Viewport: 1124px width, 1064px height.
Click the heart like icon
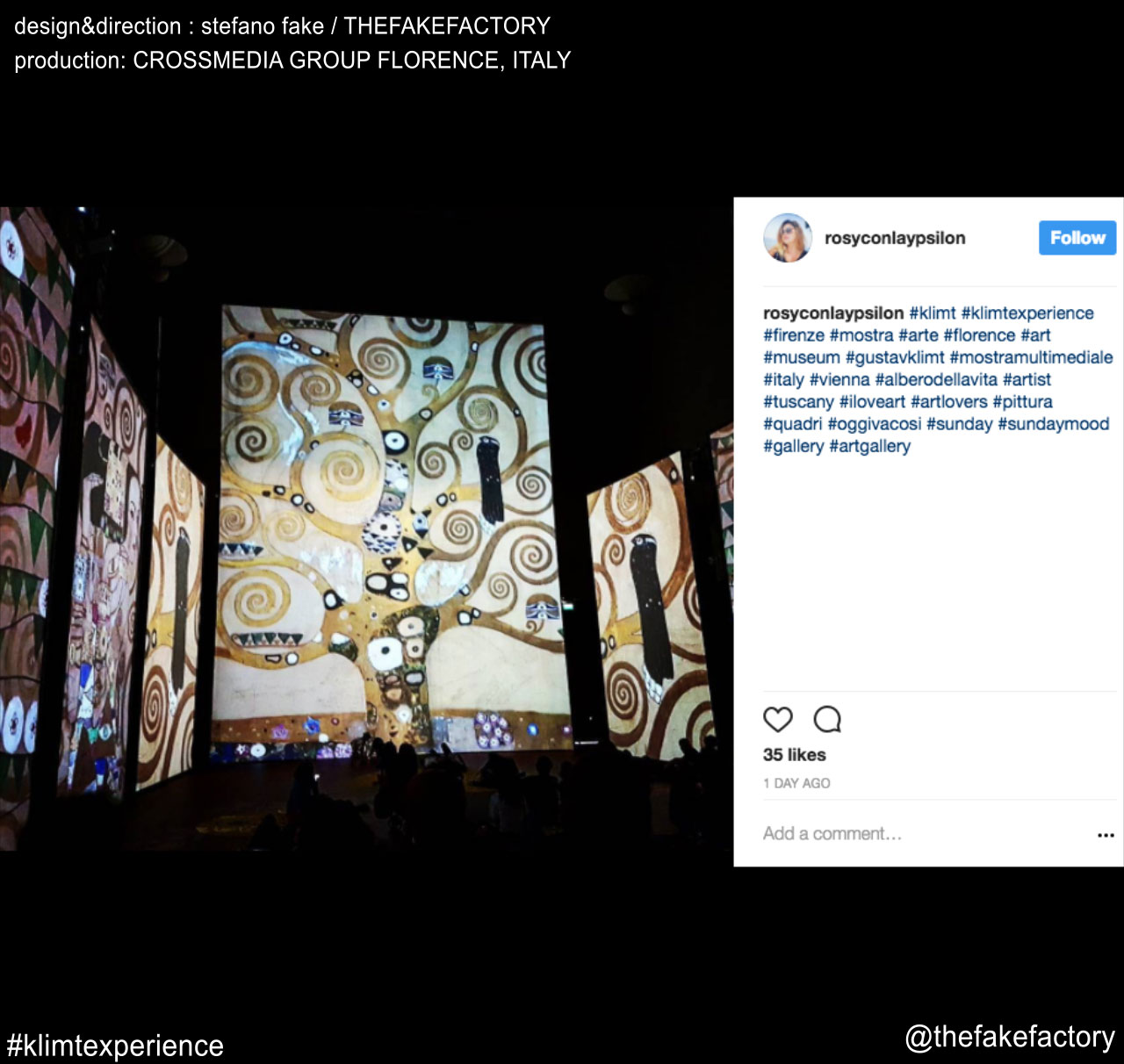point(777,719)
